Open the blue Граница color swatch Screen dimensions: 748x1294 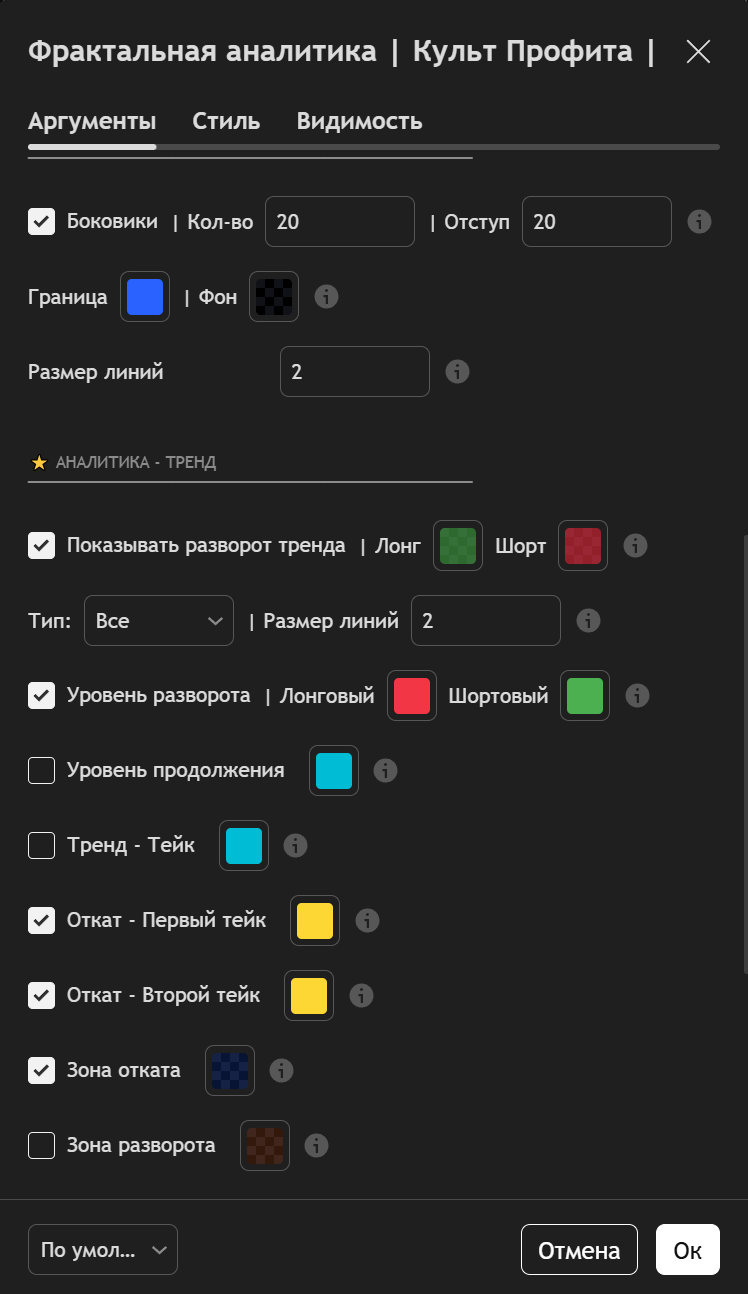tap(145, 297)
